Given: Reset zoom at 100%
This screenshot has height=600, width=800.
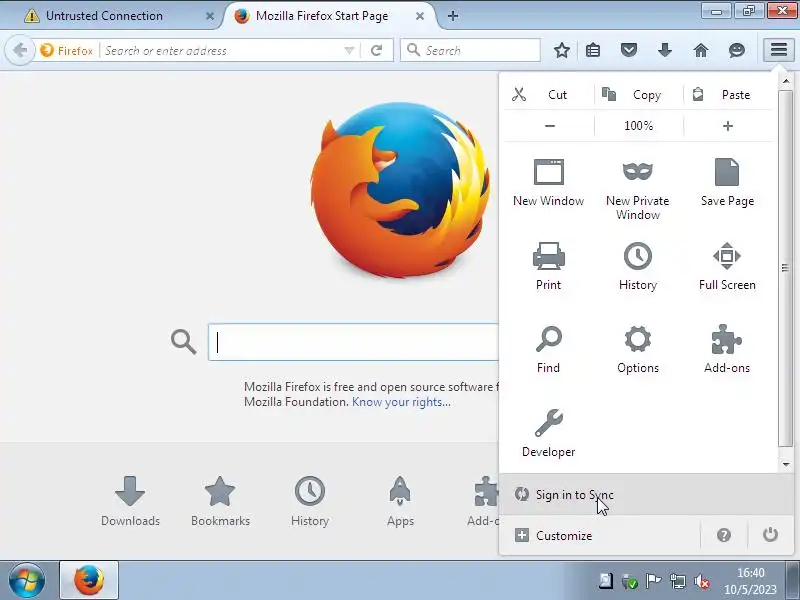Looking at the screenshot, I should [638, 126].
